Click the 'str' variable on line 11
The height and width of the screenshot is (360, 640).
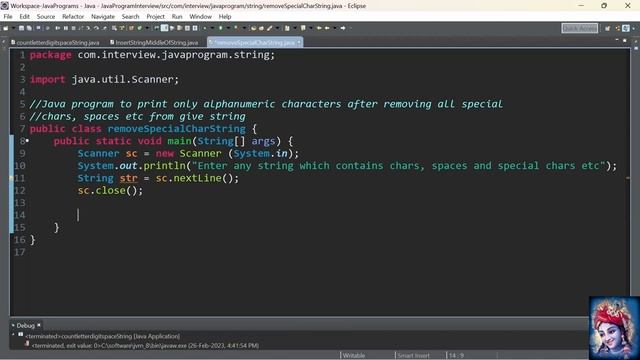click(129, 178)
